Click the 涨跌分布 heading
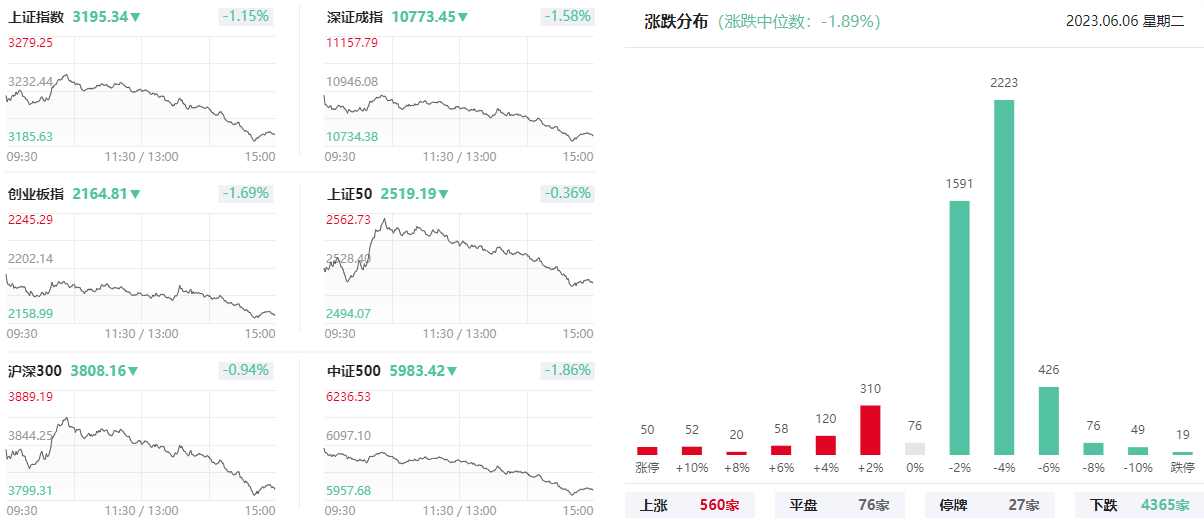 [676, 21]
